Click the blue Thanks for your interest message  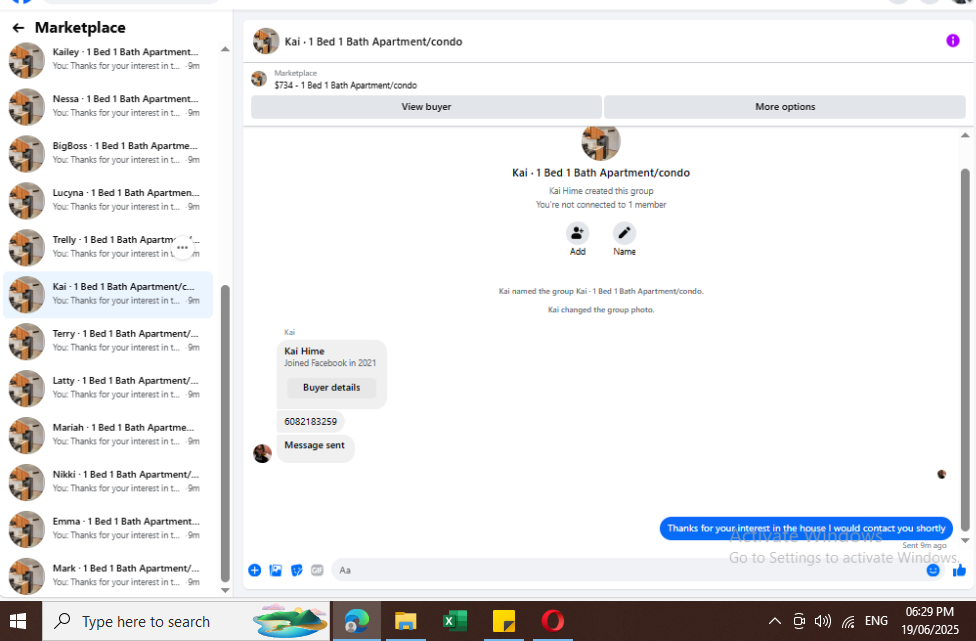click(x=806, y=528)
